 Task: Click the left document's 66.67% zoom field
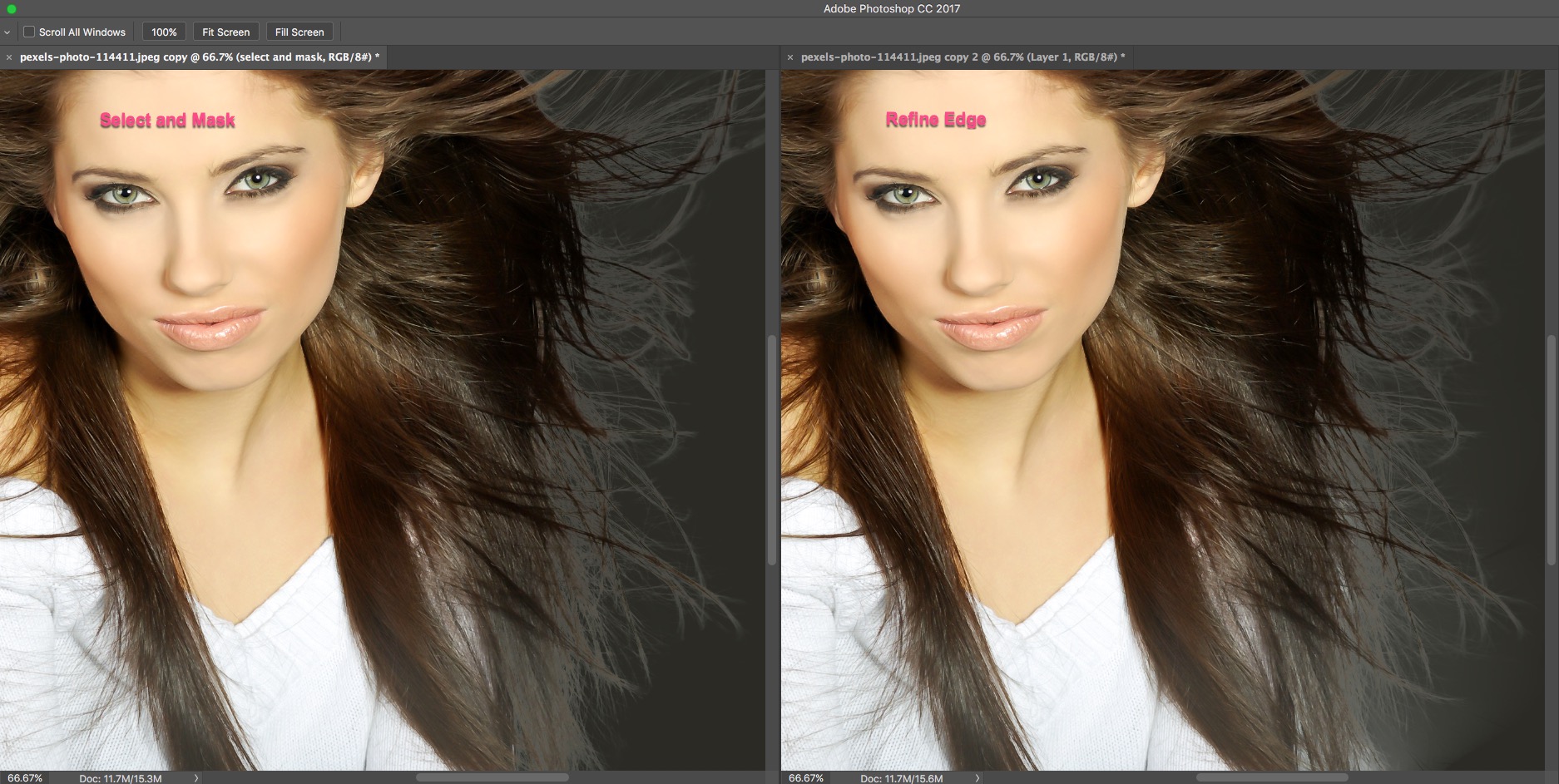pyautogui.click(x=24, y=778)
